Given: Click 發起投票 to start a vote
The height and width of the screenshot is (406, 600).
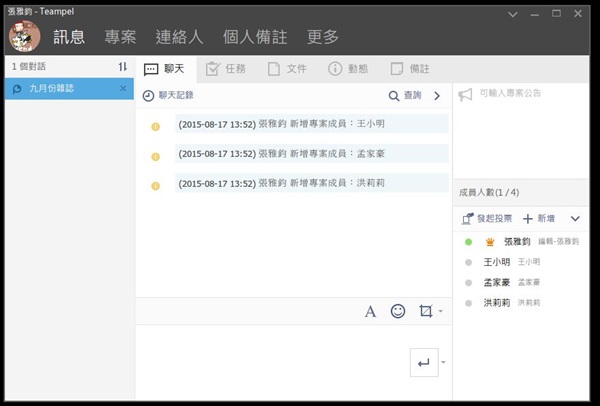Looking at the screenshot, I should click(x=487, y=218).
